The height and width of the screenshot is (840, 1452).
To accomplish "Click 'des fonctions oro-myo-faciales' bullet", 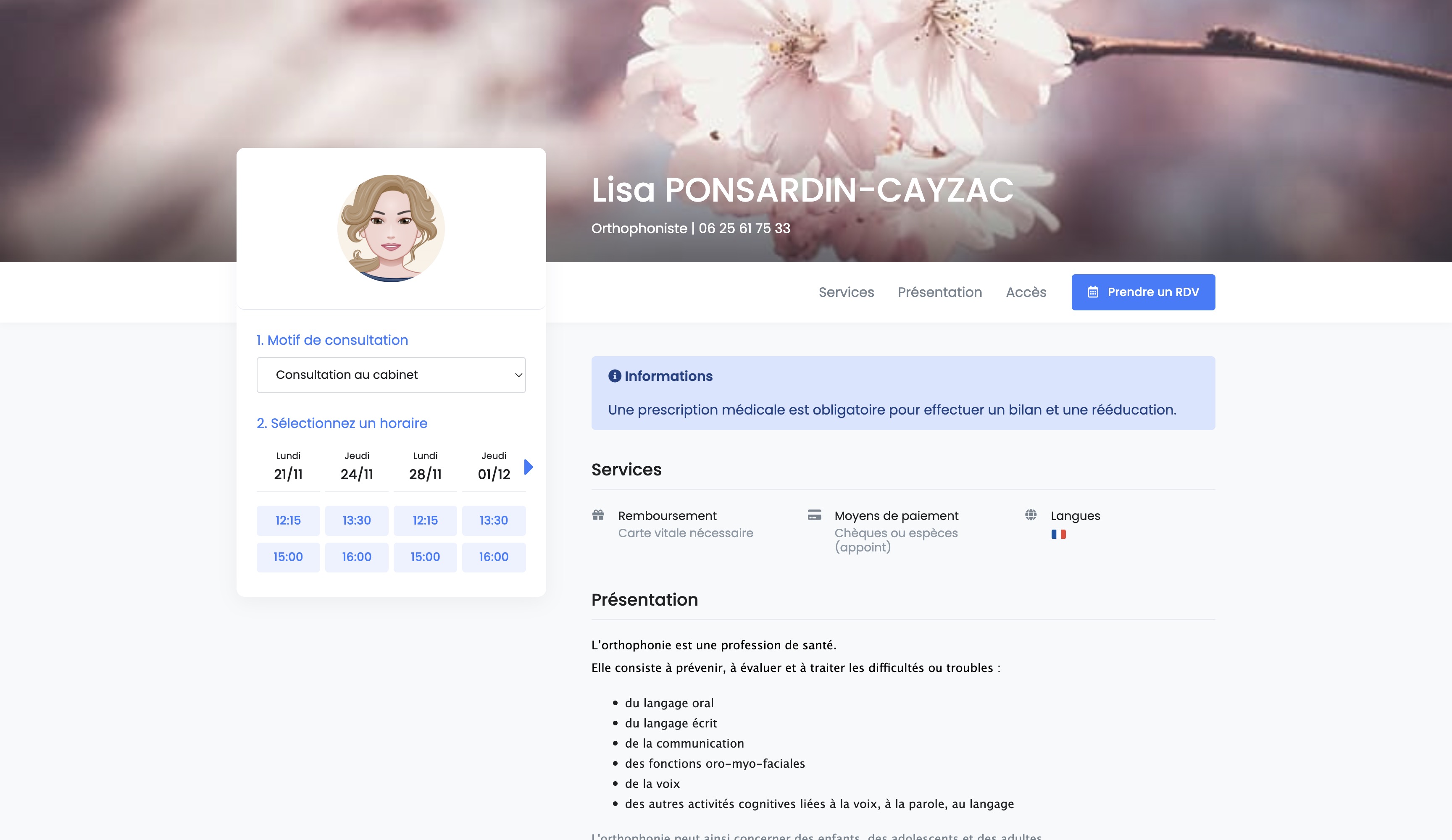I will click(715, 764).
